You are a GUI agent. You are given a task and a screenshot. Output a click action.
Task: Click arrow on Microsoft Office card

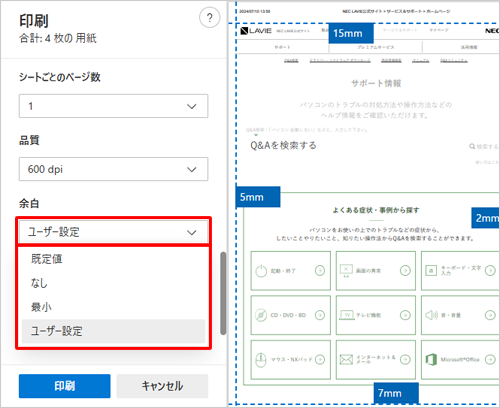(490, 359)
